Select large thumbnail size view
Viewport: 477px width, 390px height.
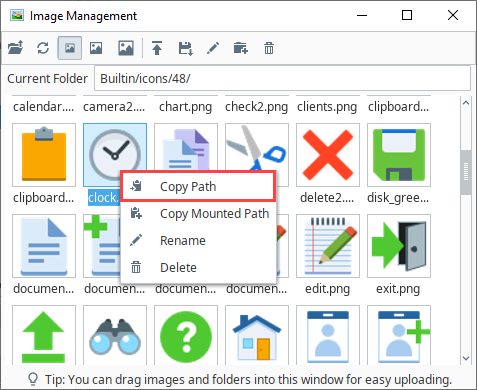126,48
